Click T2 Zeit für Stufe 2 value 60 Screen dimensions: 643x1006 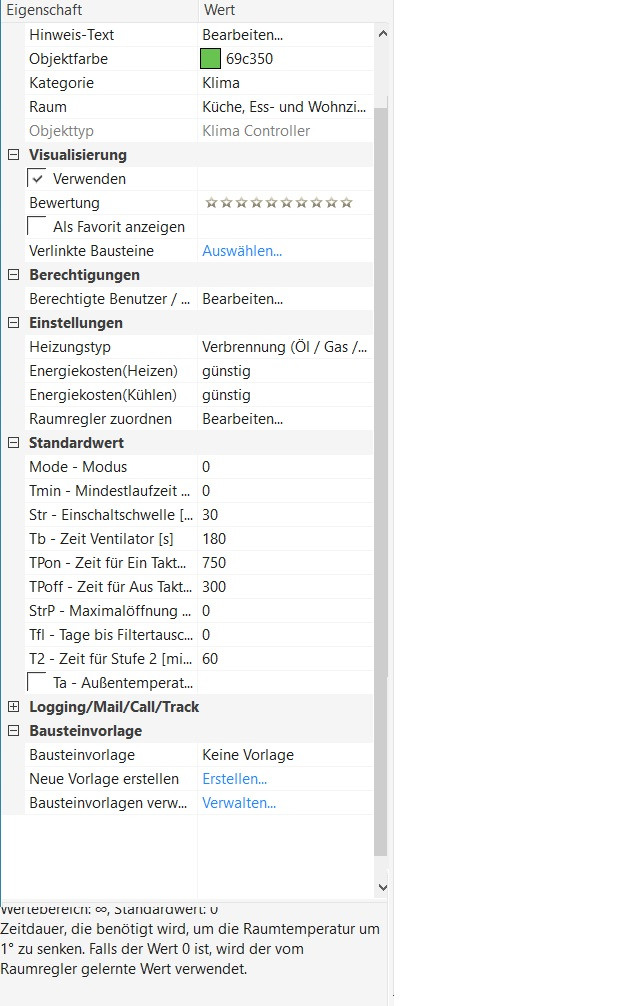tap(285, 659)
